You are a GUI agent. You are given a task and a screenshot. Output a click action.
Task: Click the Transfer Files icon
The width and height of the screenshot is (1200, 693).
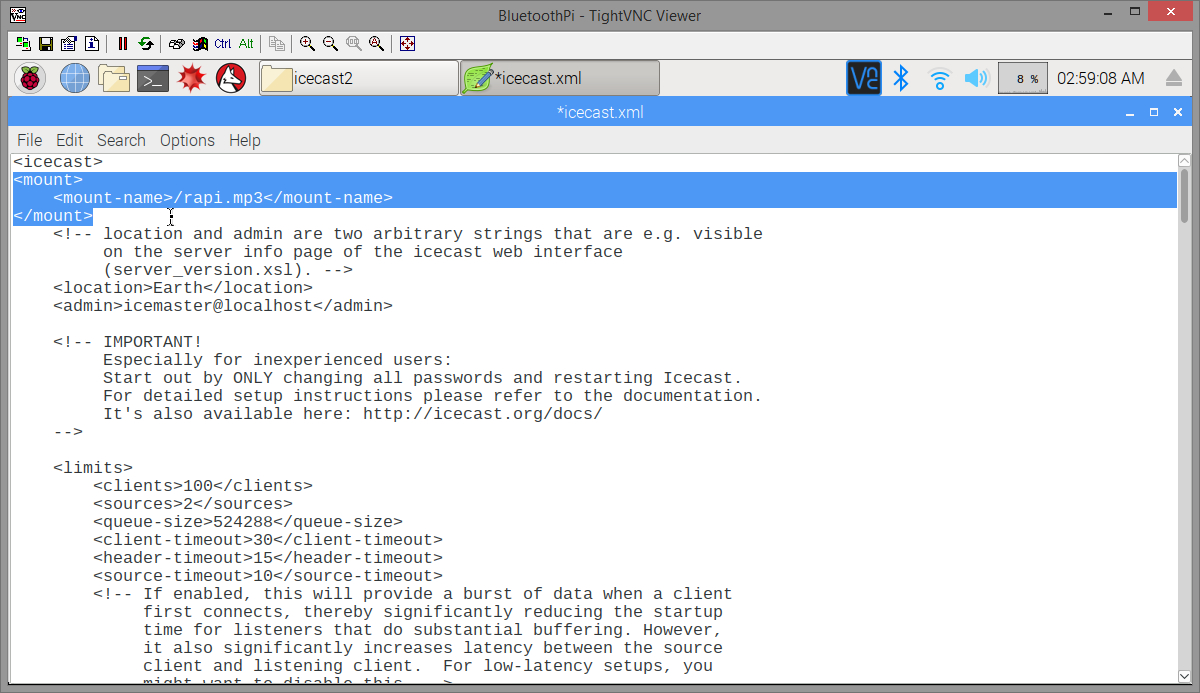(277, 44)
